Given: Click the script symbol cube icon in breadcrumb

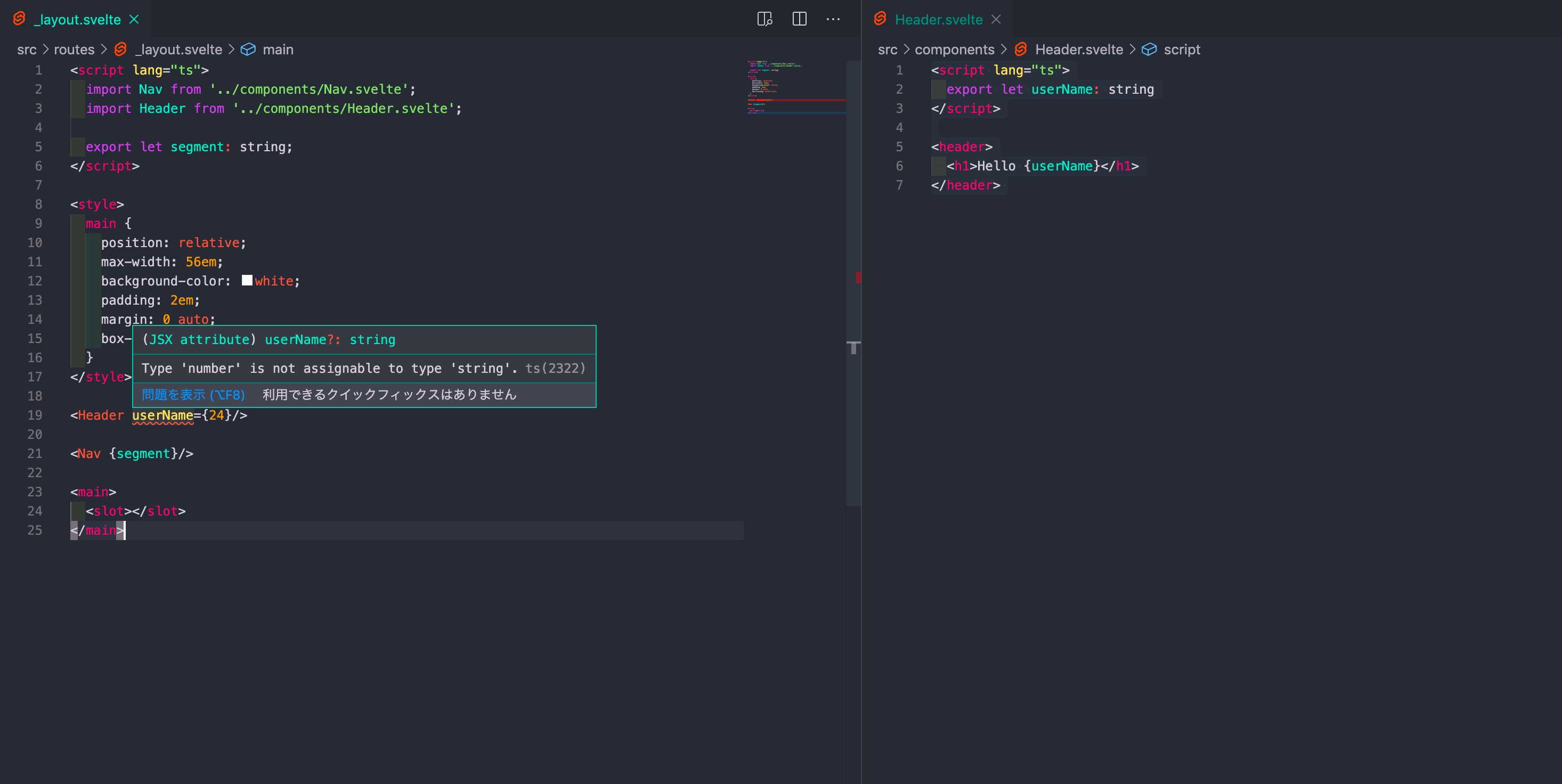Looking at the screenshot, I should coord(1149,50).
